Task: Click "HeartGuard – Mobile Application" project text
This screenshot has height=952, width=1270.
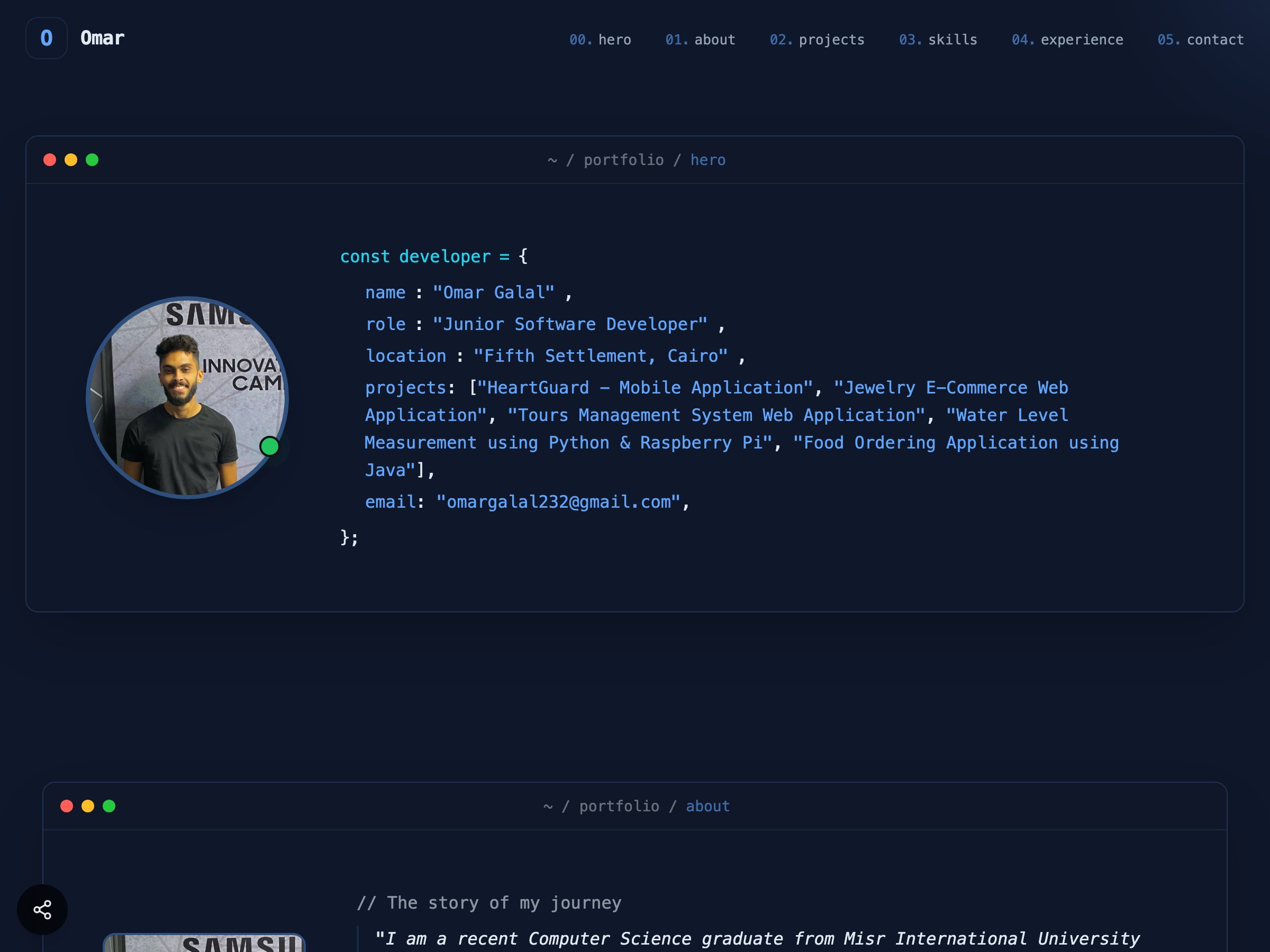Action: [646, 388]
